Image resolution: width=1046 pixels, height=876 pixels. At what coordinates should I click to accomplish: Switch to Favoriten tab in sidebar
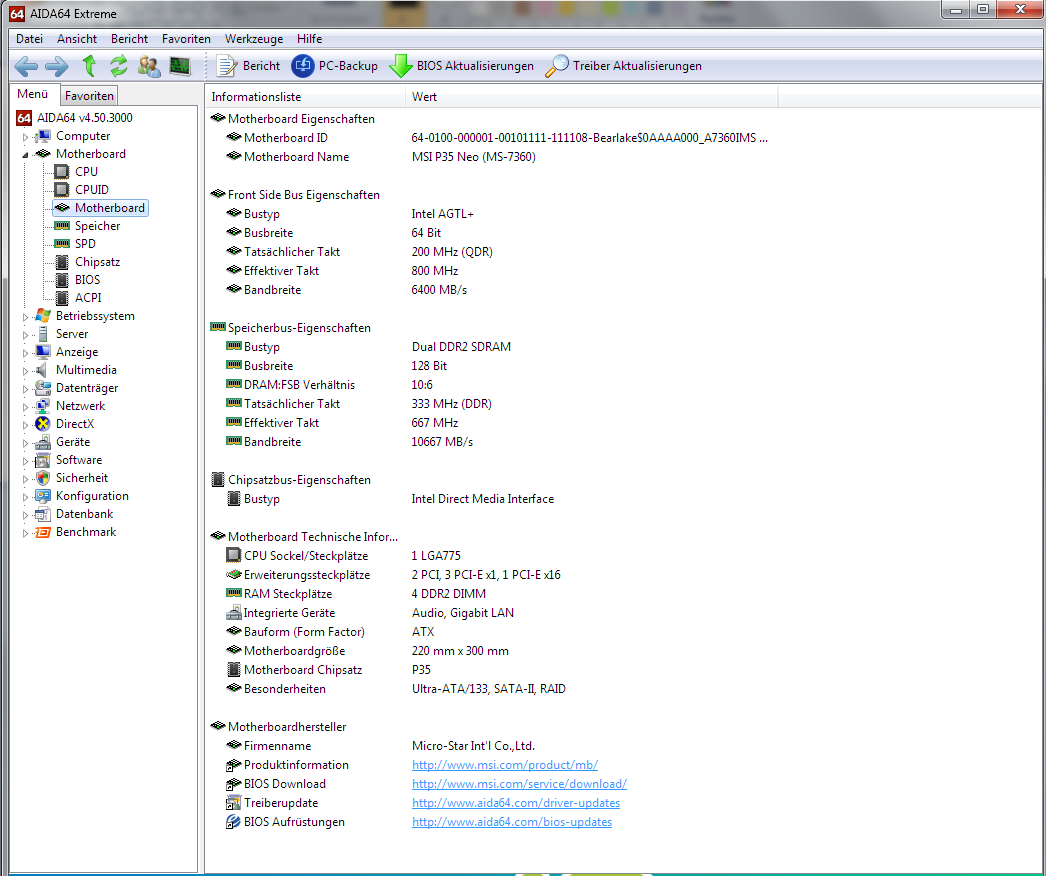tap(89, 95)
